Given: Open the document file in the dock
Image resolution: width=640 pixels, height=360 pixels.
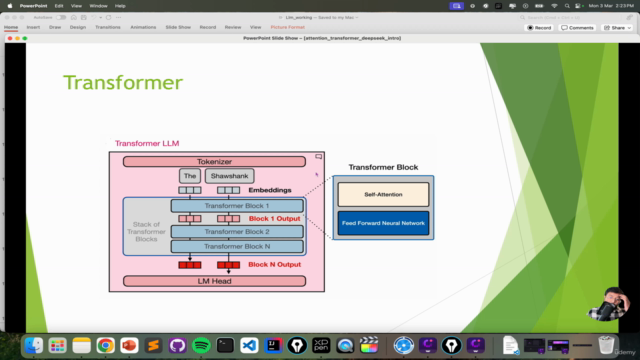Looking at the screenshot, I should tap(511, 346).
